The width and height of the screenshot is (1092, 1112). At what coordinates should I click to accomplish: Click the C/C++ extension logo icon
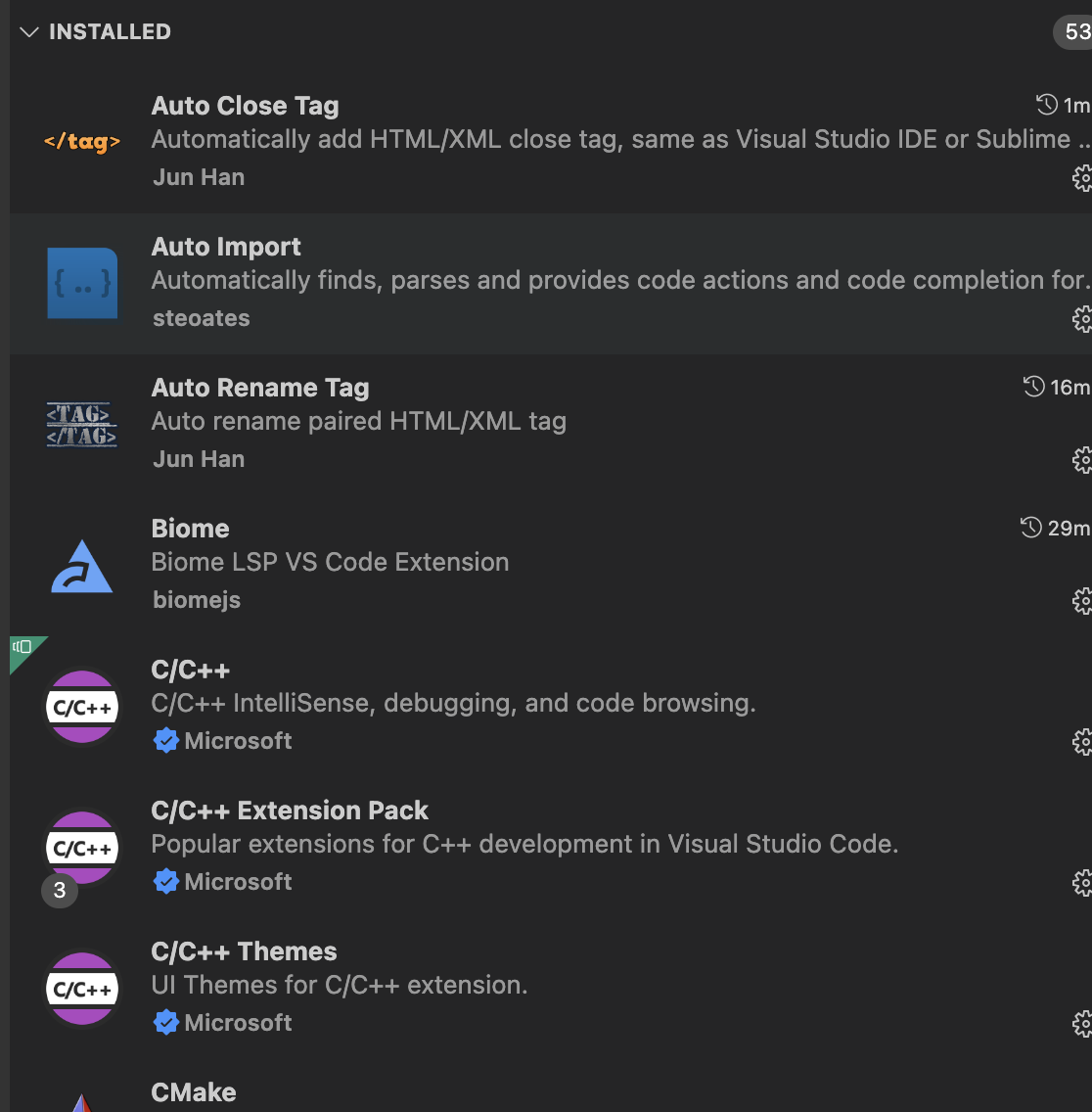82,707
